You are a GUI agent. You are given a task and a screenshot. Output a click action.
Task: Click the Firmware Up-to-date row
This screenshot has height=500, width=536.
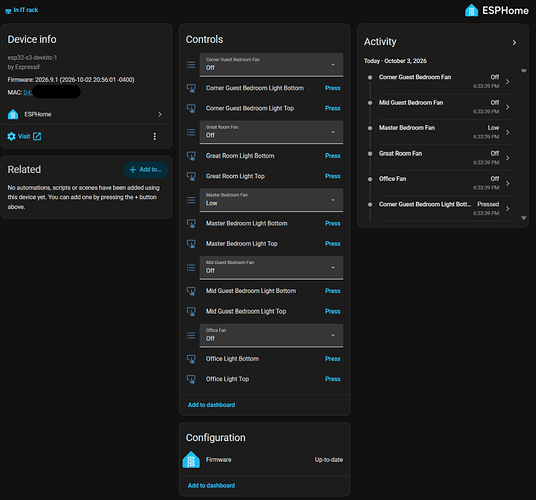(264, 460)
